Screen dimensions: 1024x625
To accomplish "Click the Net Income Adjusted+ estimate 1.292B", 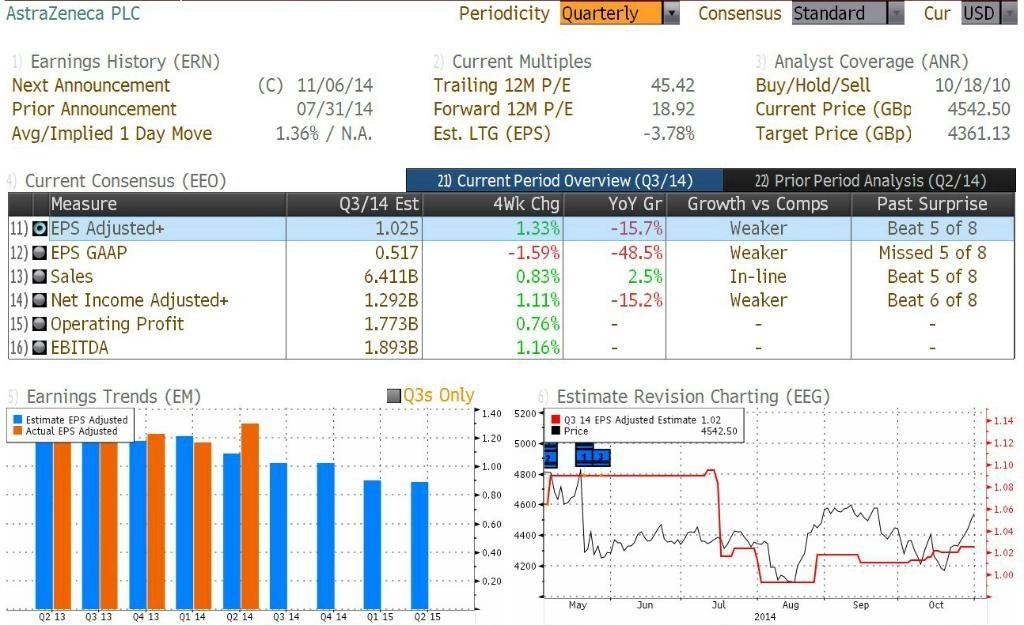I will [391, 300].
